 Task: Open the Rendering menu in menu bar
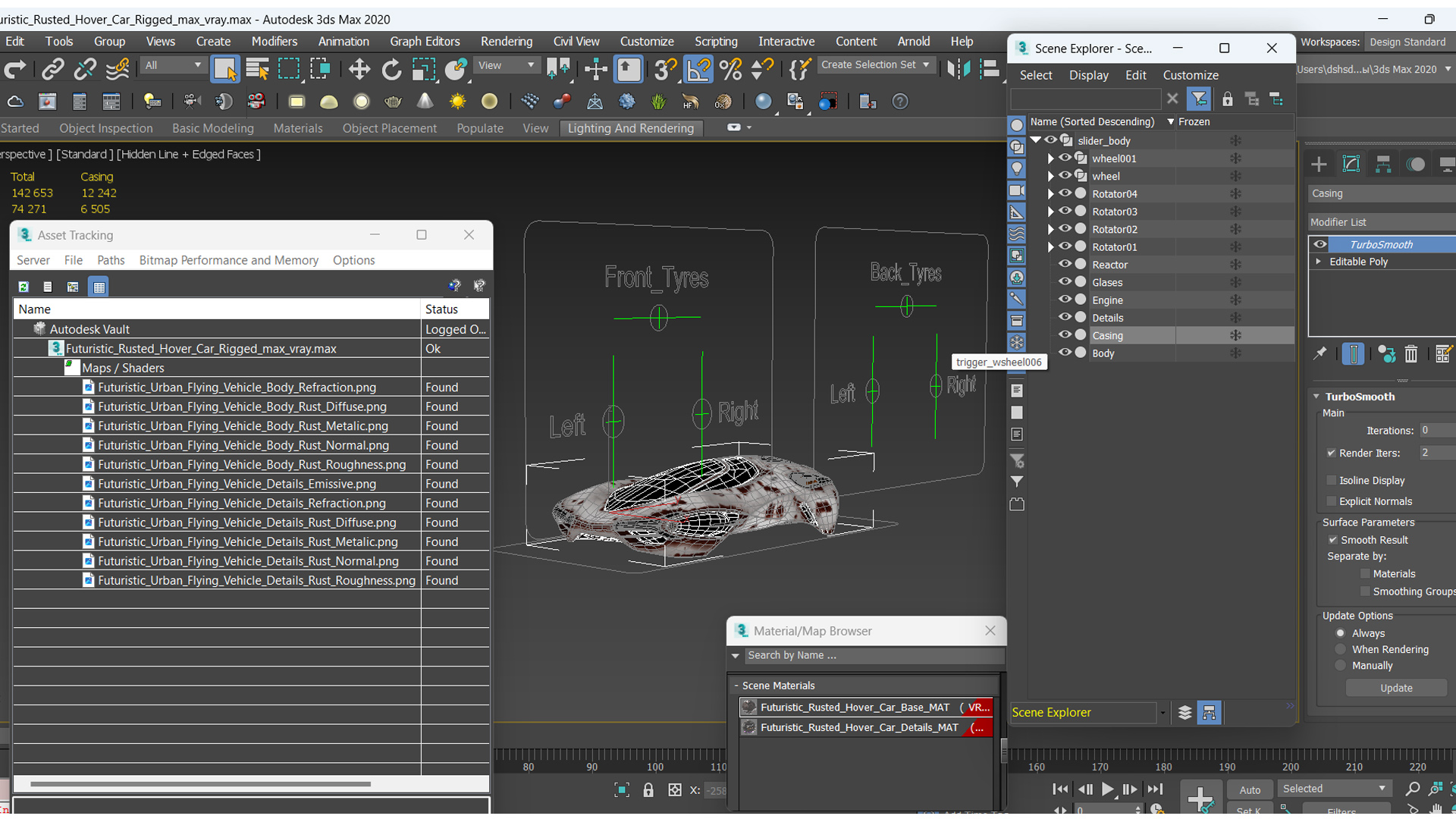[x=506, y=41]
